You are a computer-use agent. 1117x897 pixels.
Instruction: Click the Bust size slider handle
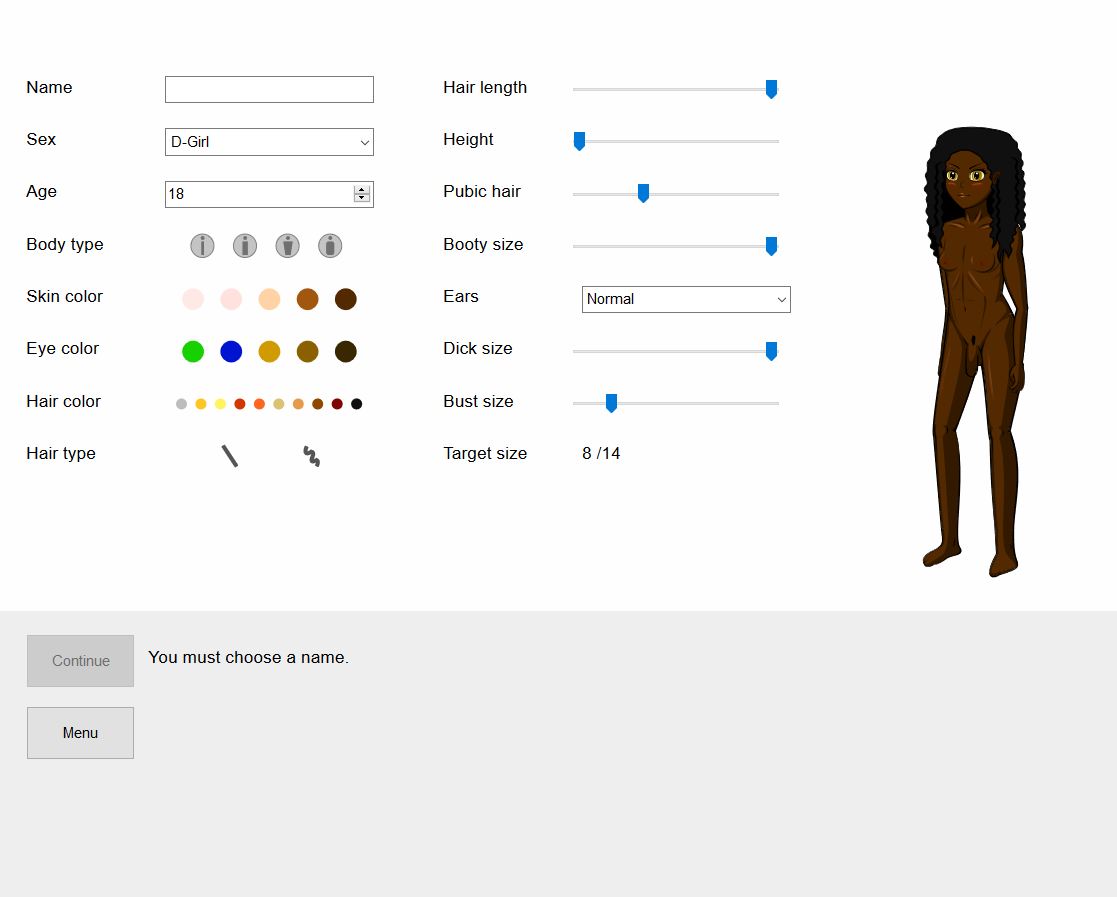tap(611, 403)
